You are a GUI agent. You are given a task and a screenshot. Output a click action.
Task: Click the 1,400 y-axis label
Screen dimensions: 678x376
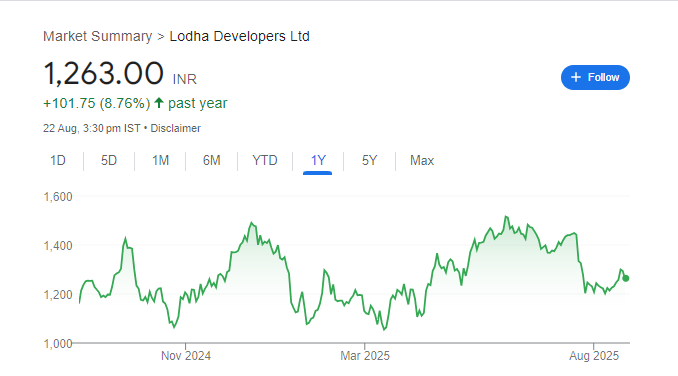(x=58, y=246)
